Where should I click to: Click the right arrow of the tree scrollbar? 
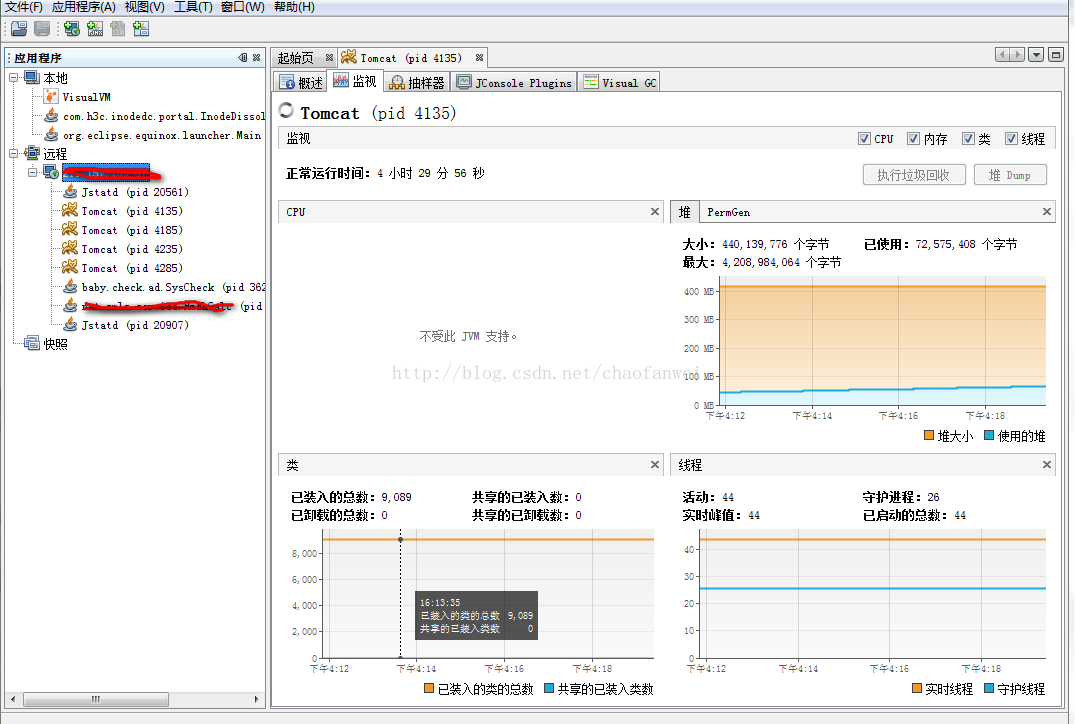coord(256,699)
